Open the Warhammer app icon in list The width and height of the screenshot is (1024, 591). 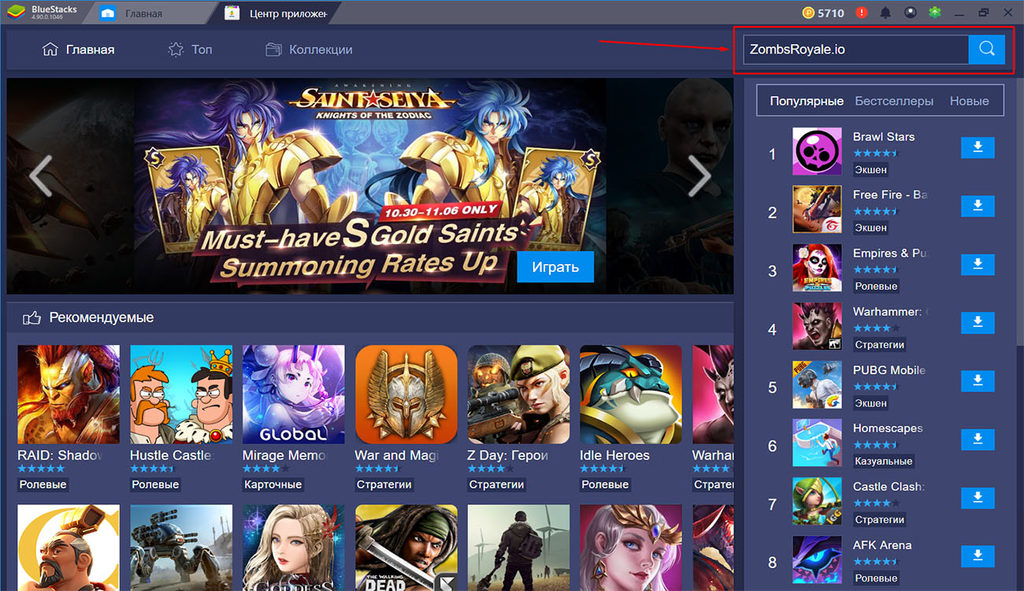tap(817, 326)
